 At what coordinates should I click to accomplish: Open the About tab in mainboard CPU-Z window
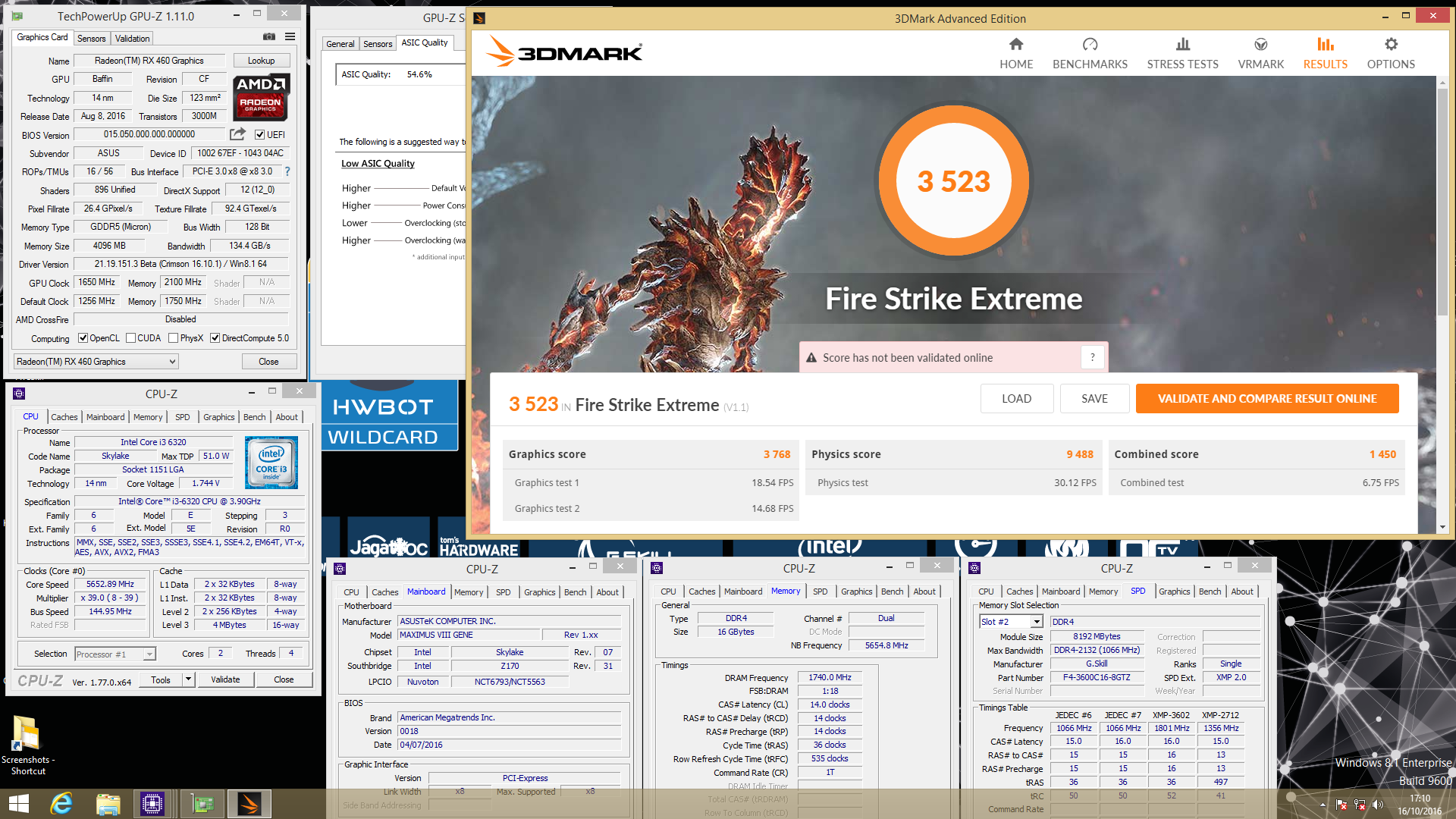click(x=607, y=592)
